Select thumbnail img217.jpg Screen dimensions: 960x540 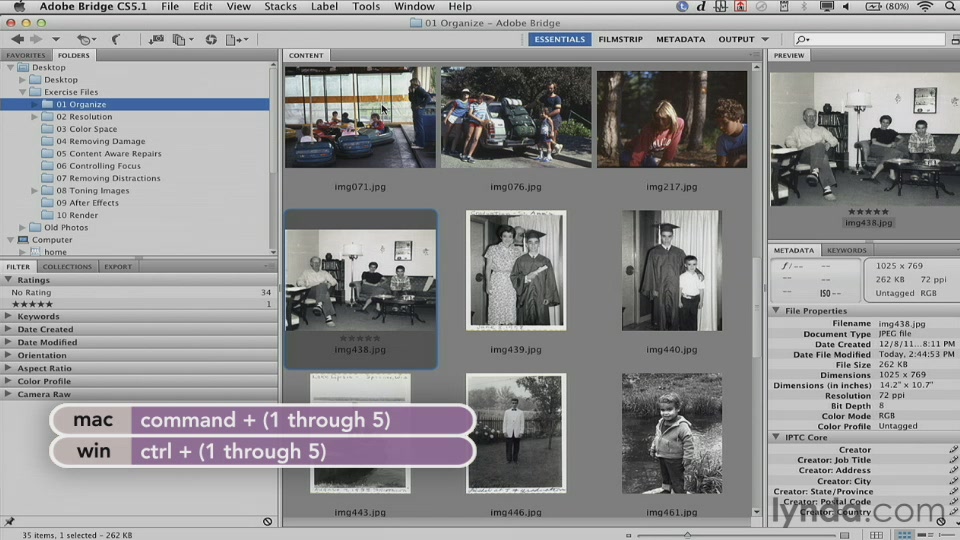click(x=672, y=119)
